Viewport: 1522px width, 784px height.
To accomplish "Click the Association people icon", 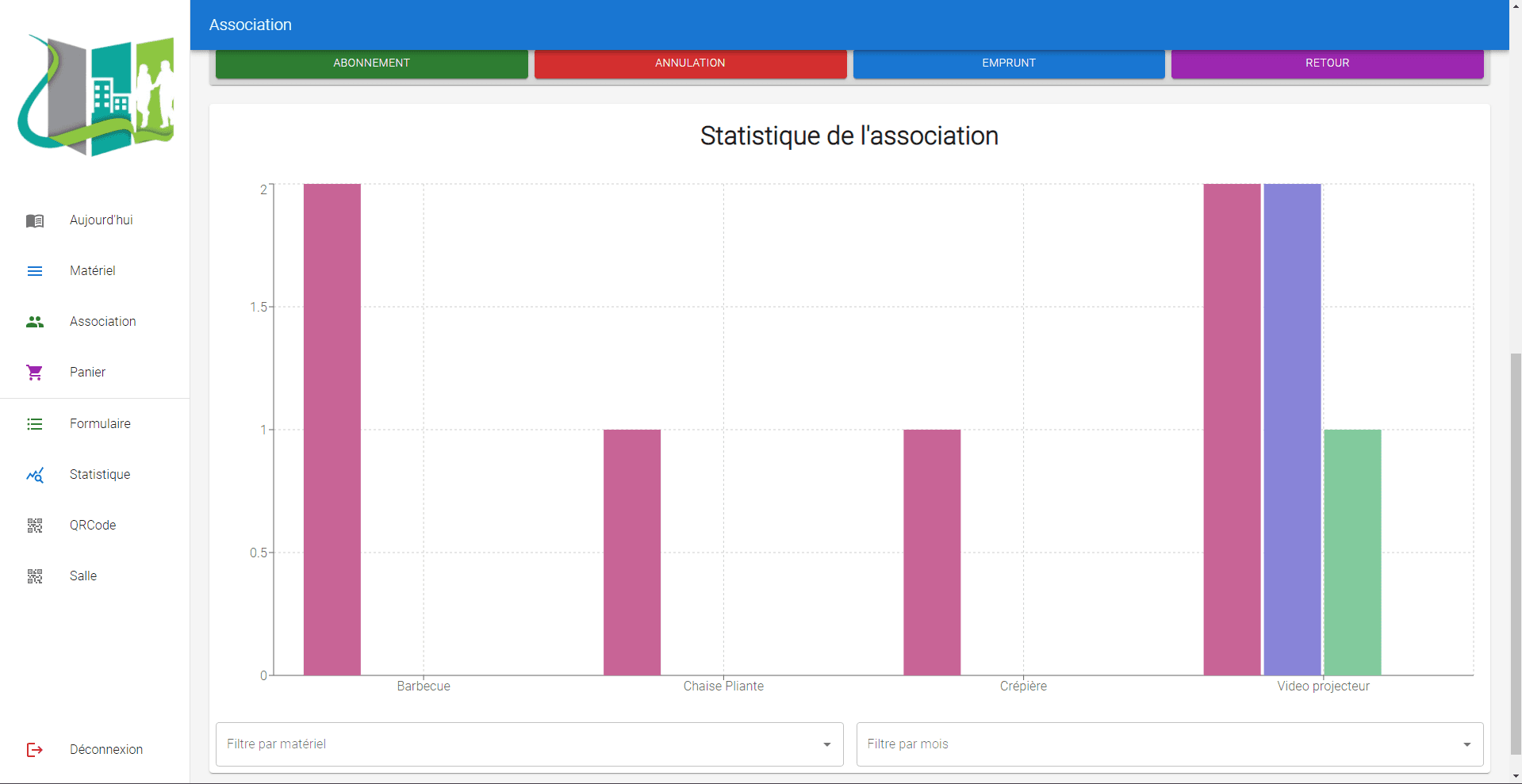I will [x=35, y=322].
